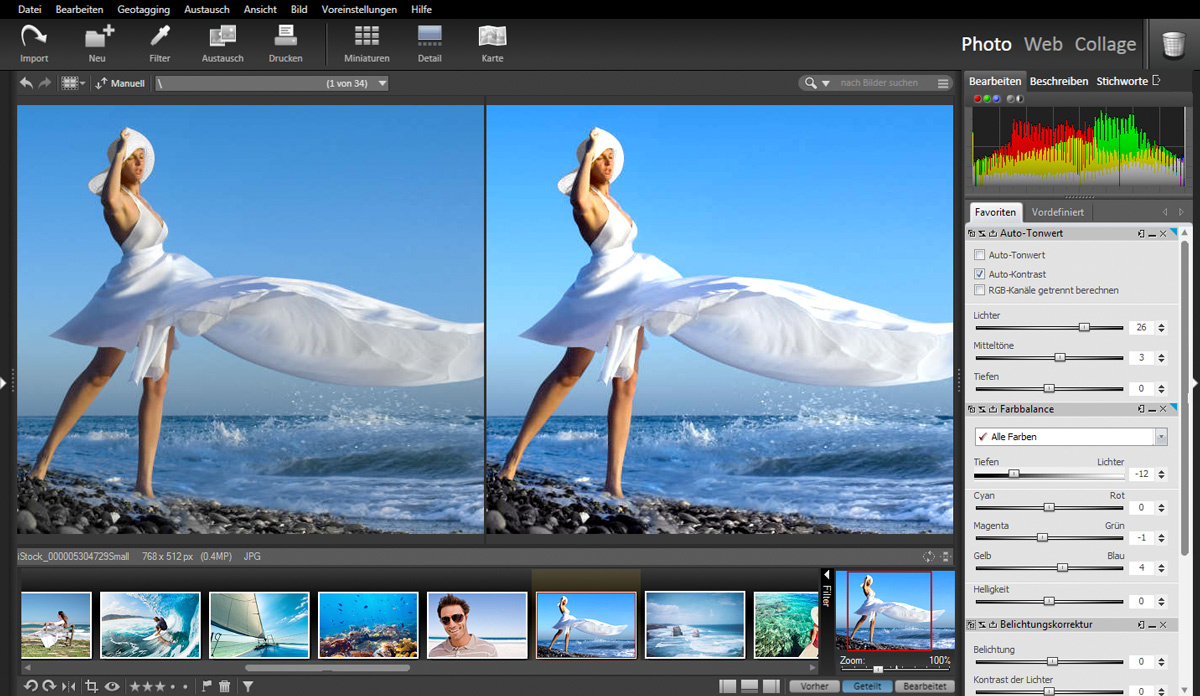The width and height of the screenshot is (1200, 696).
Task: Click the search magnifier icon
Action: click(810, 83)
